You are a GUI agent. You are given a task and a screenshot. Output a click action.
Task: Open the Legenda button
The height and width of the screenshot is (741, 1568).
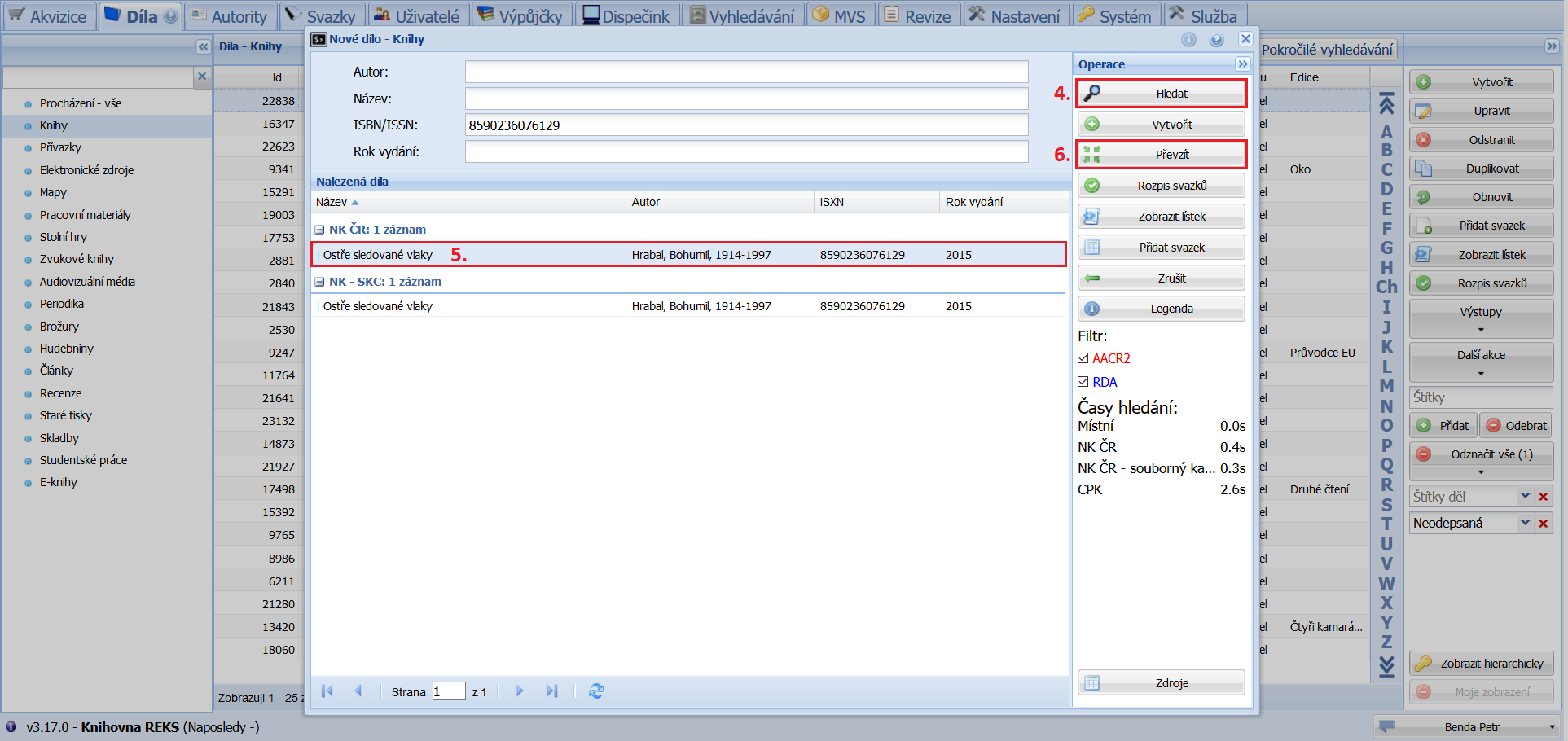pyautogui.click(x=1162, y=309)
